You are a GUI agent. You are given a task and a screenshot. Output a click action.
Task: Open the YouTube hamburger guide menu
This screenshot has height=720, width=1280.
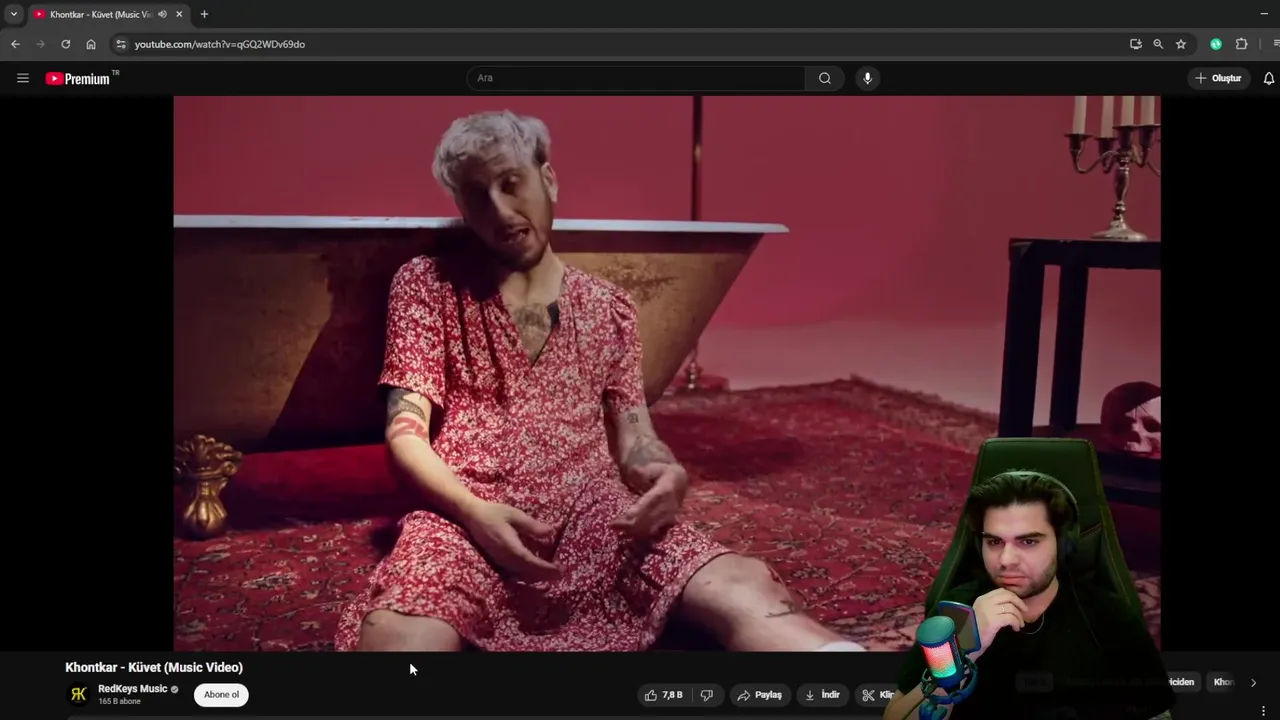(23, 78)
